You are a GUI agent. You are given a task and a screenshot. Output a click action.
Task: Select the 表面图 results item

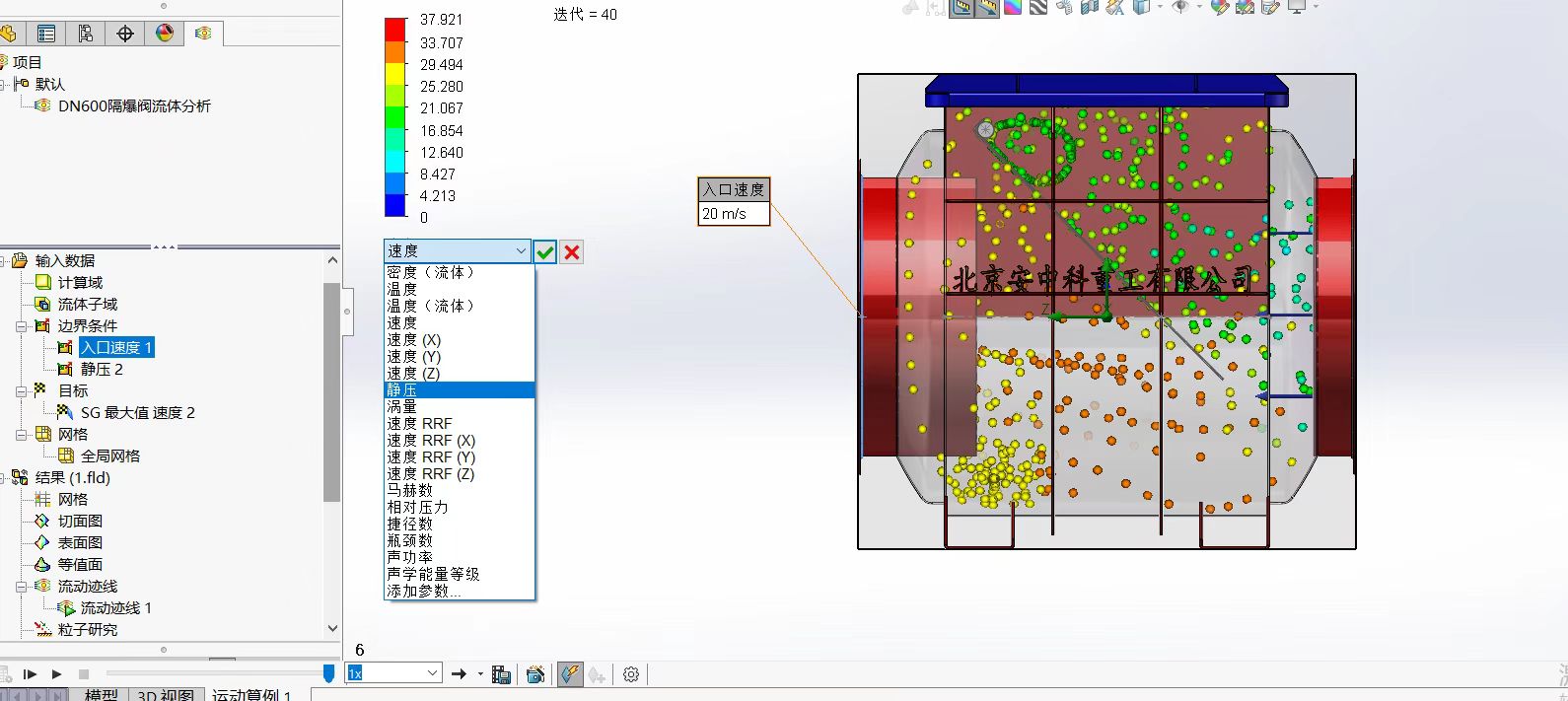pyautogui.click(x=80, y=543)
